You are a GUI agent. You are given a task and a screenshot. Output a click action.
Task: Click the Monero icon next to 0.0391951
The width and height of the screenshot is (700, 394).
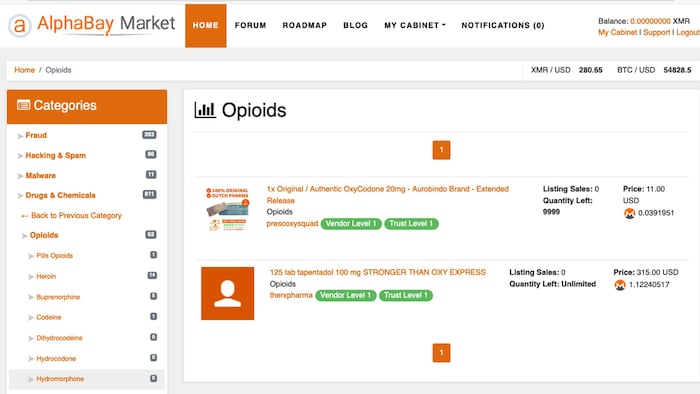tap(629, 213)
